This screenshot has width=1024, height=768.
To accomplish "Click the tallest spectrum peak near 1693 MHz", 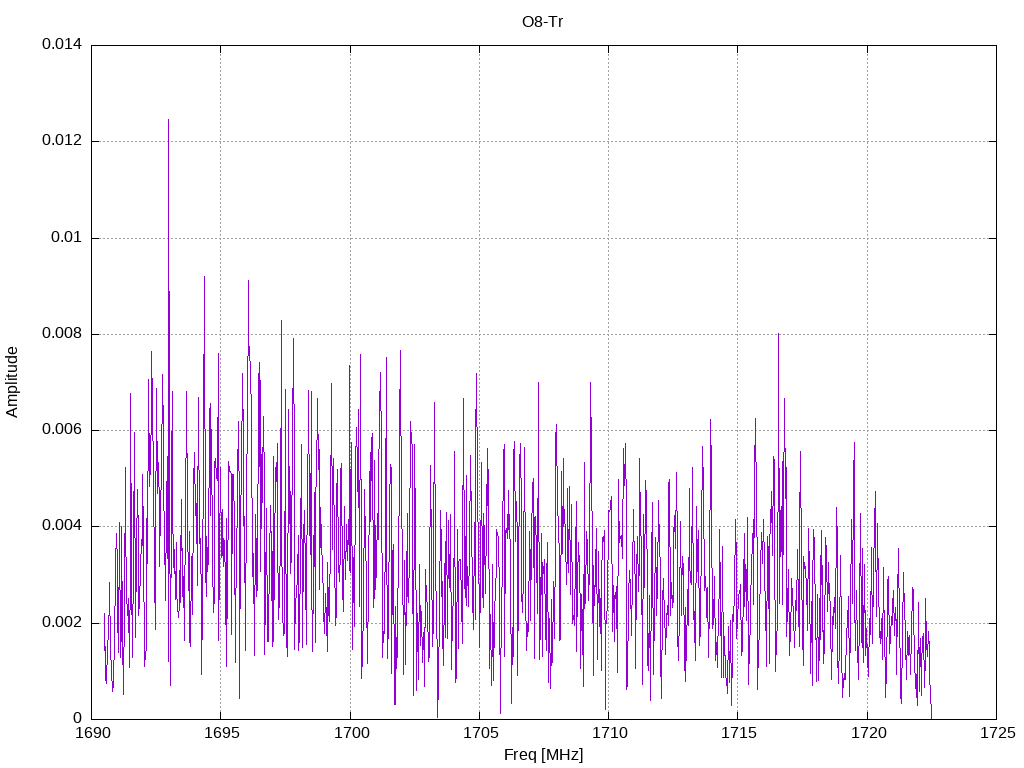I will pyautogui.click(x=168, y=120).
